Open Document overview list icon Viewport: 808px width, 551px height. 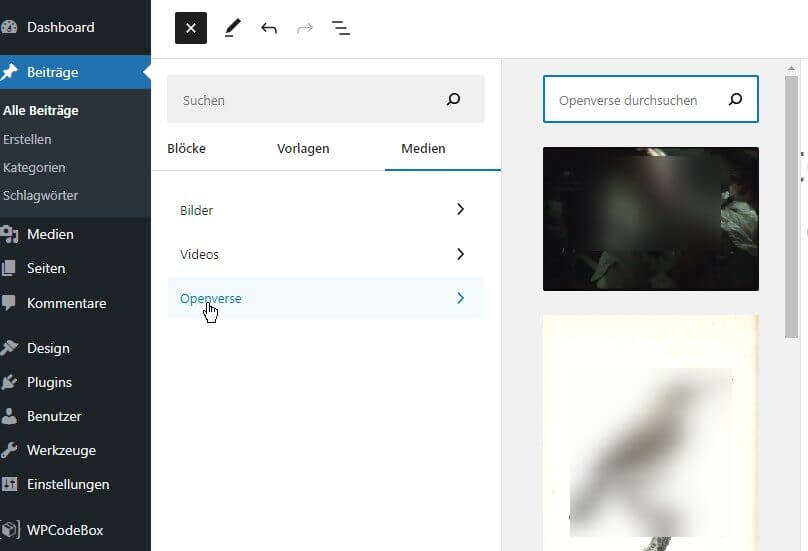(x=341, y=28)
